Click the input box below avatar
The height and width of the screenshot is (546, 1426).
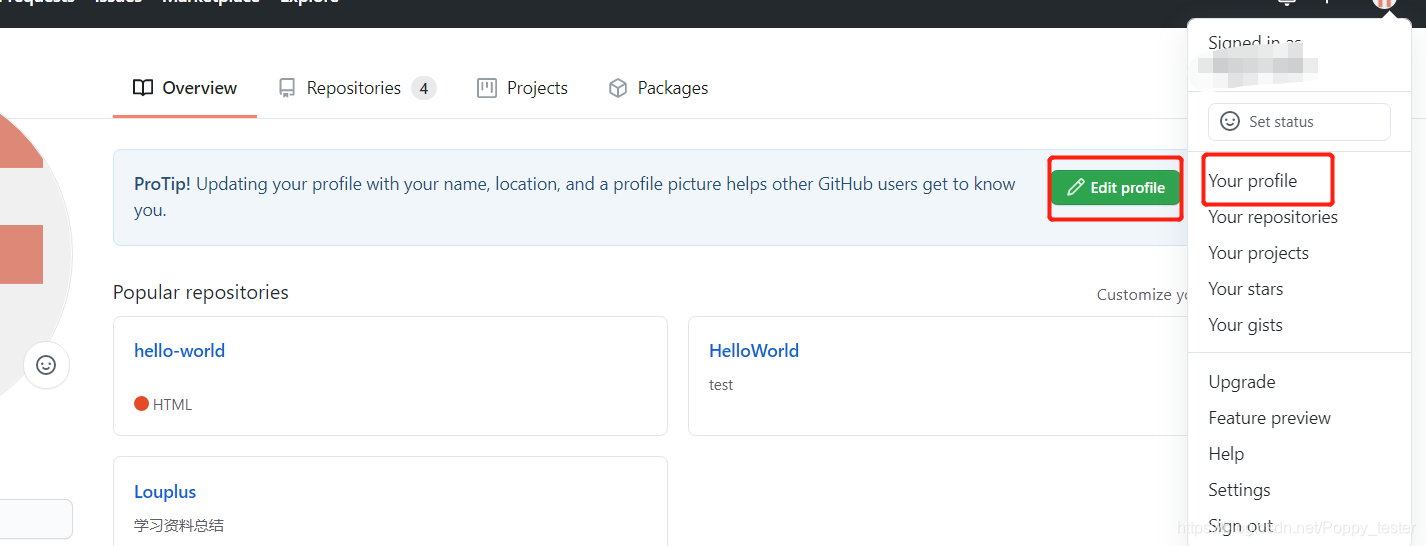click(36, 520)
